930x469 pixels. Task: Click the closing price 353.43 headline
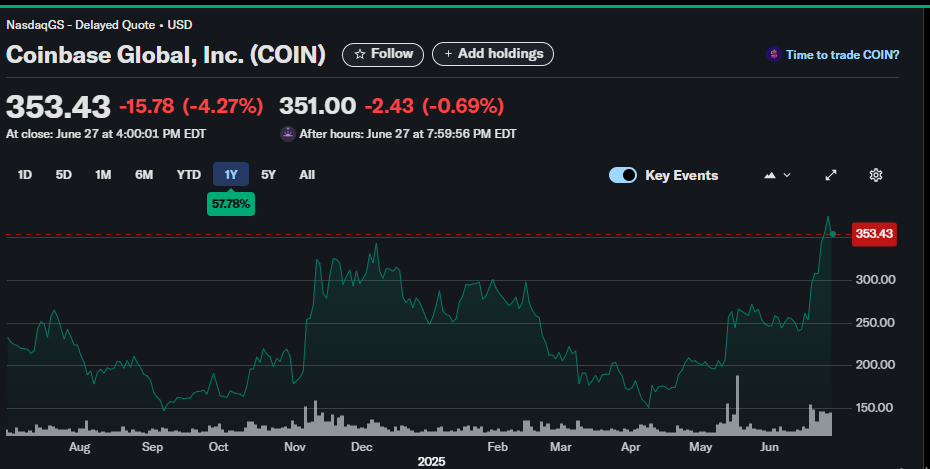tap(58, 107)
